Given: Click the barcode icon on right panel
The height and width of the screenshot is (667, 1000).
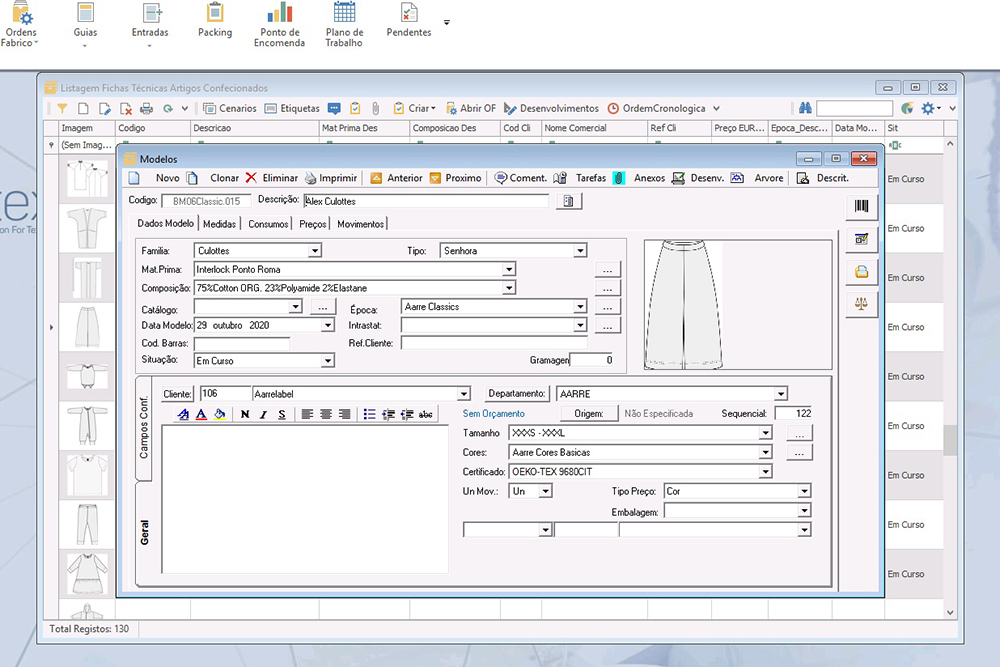Looking at the screenshot, I should tap(861, 207).
